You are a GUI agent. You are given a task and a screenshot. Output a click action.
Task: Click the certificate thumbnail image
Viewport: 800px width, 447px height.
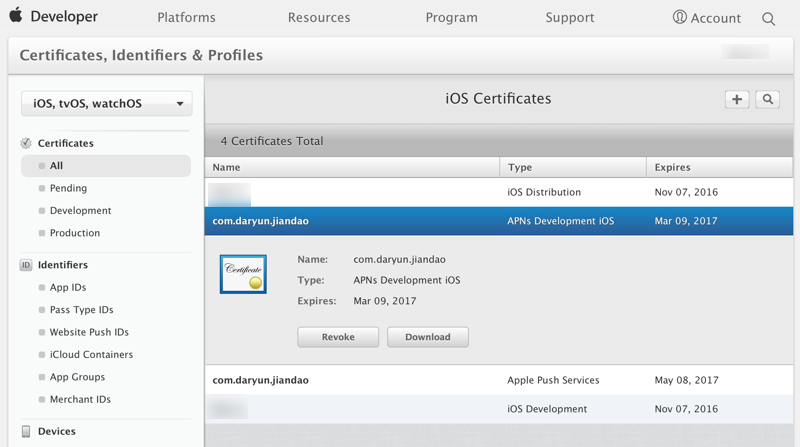[x=243, y=274]
